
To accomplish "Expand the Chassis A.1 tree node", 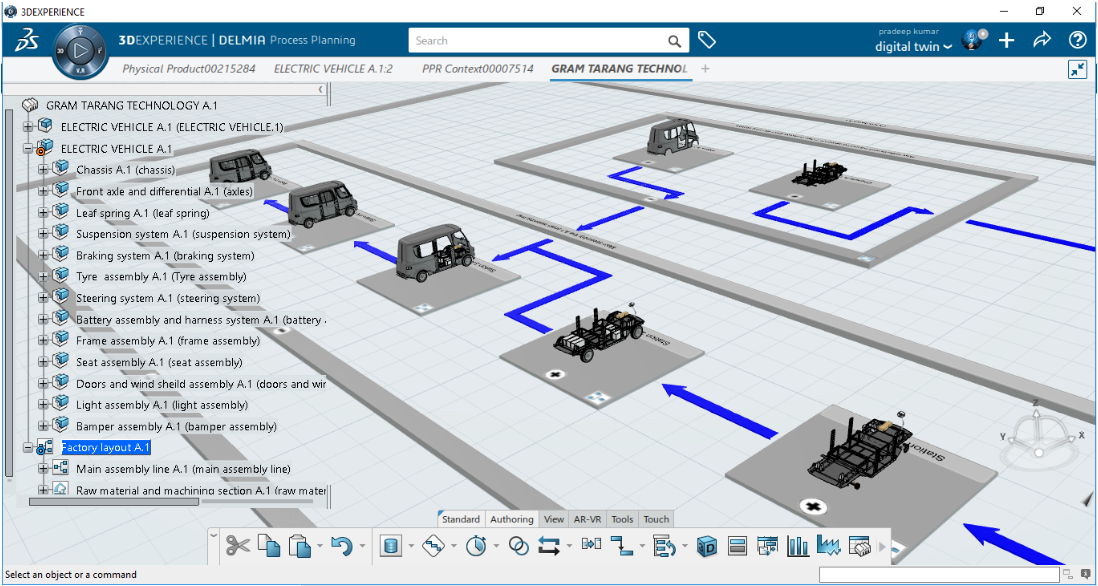I will 43,169.
